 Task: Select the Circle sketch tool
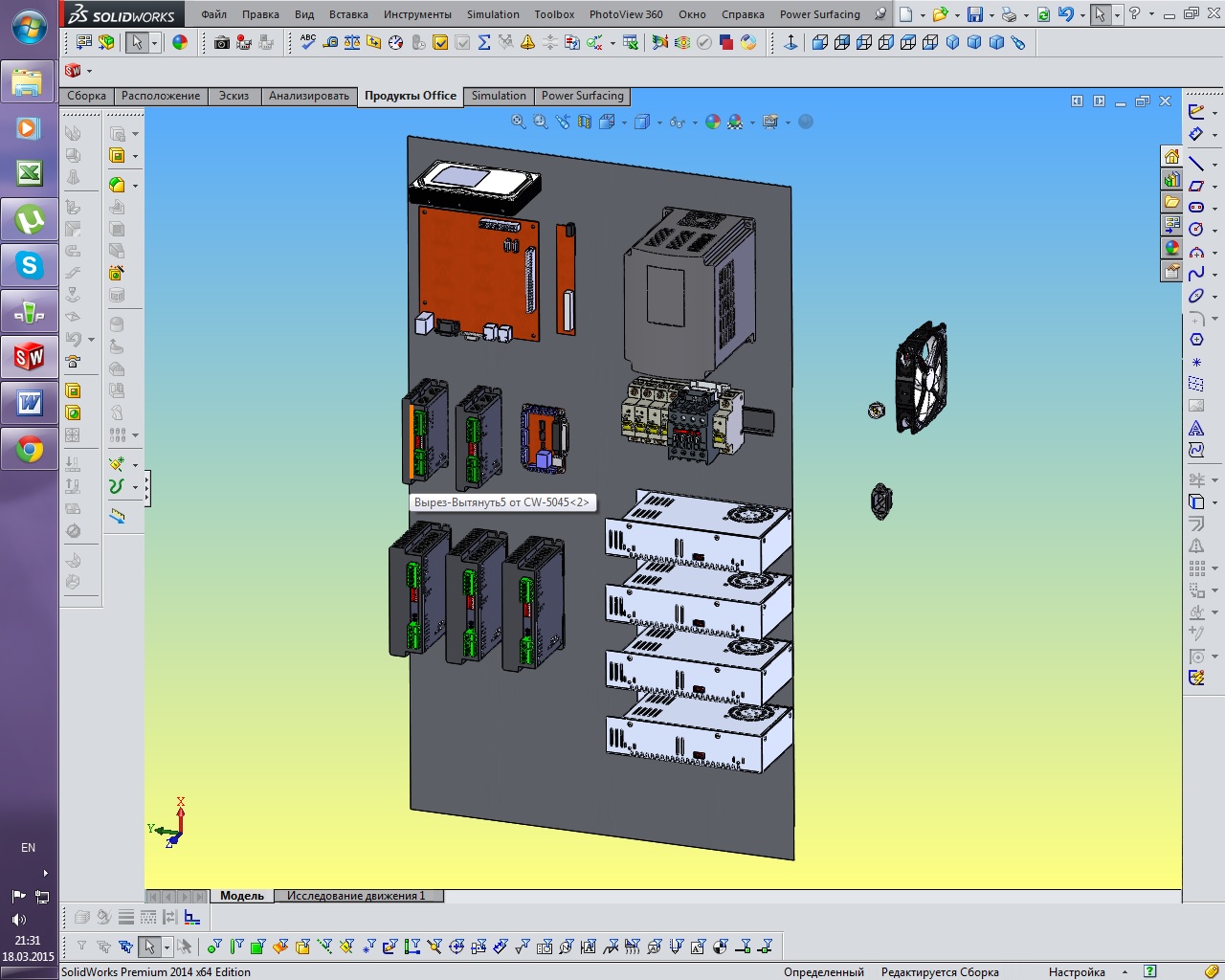(x=1196, y=230)
